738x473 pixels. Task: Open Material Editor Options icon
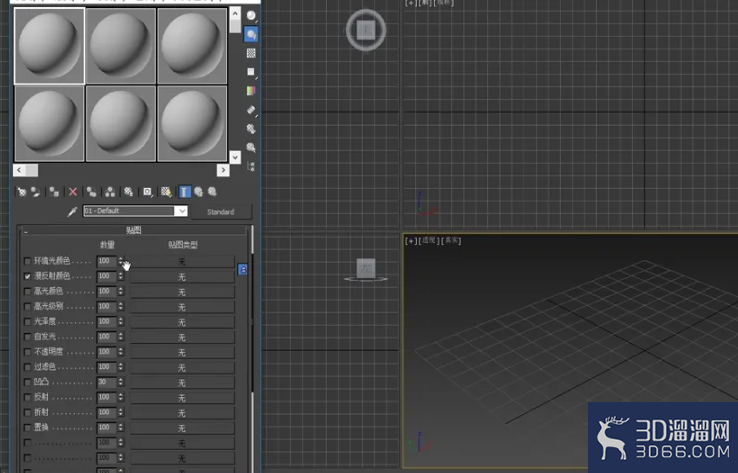(251, 128)
